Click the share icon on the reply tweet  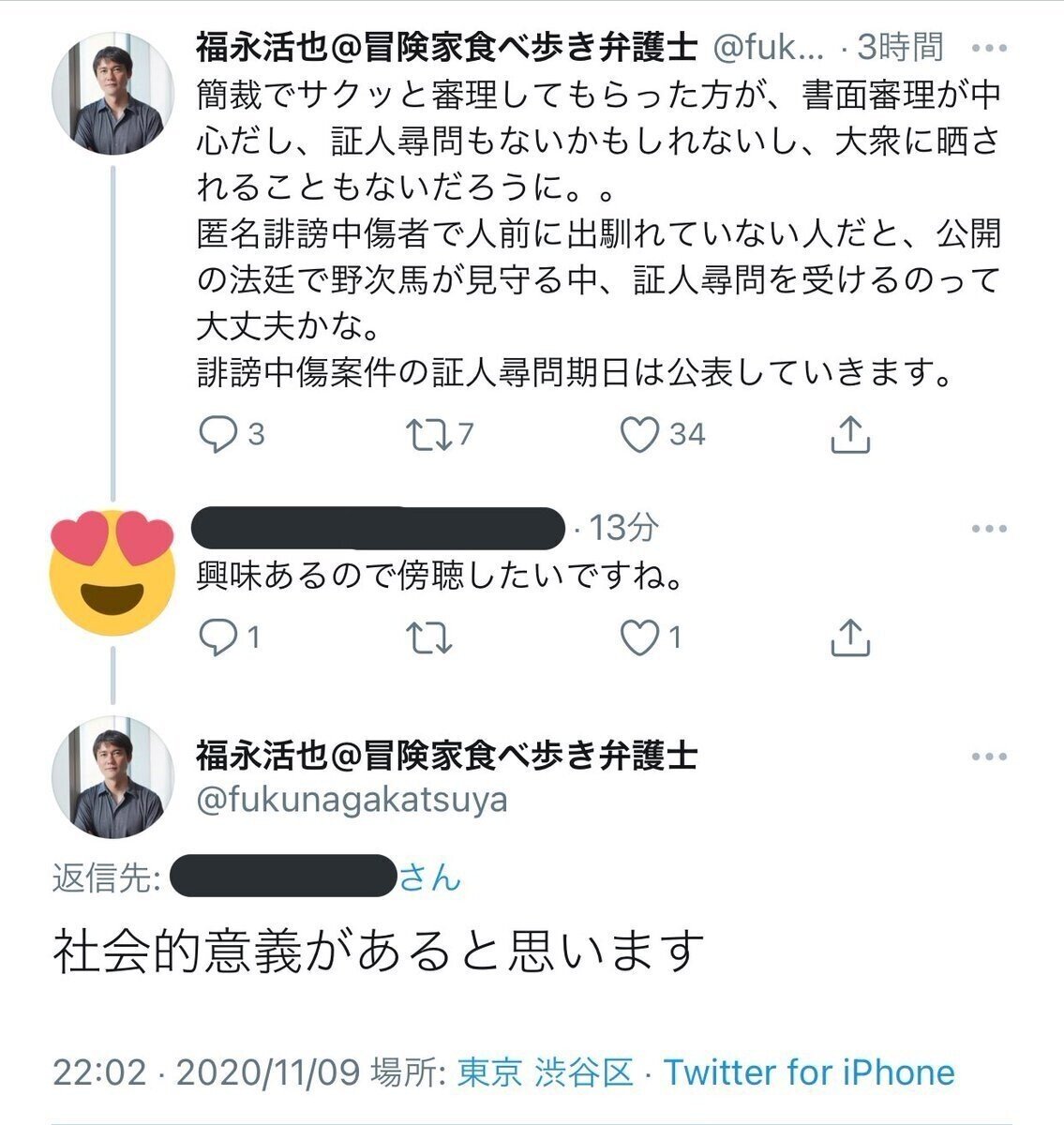pos(851,638)
